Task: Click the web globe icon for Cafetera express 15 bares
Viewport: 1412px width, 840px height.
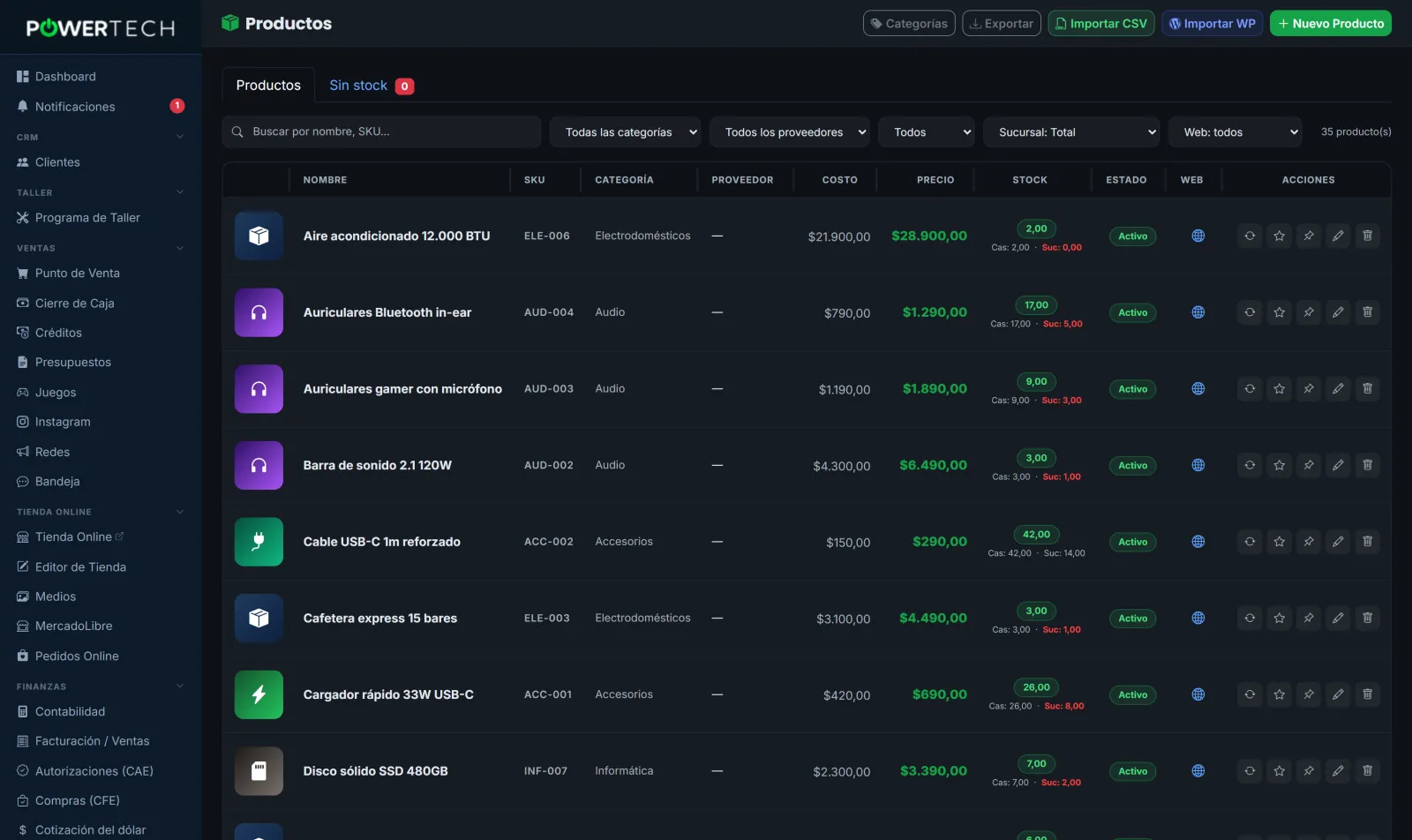Action: coord(1198,619)
